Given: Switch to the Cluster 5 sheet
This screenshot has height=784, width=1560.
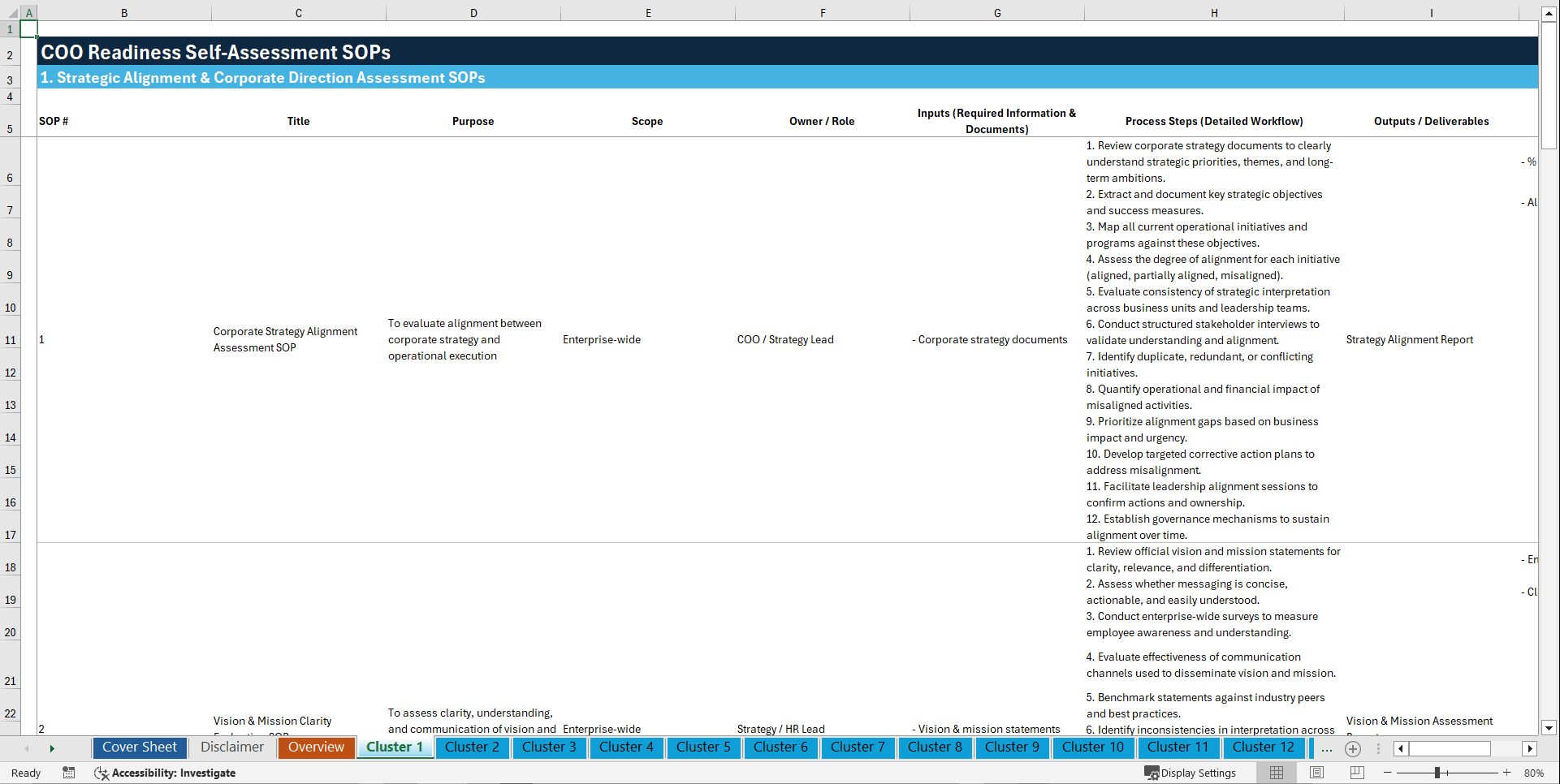Looking at the screenshot, I should click(x=703, y=747).
